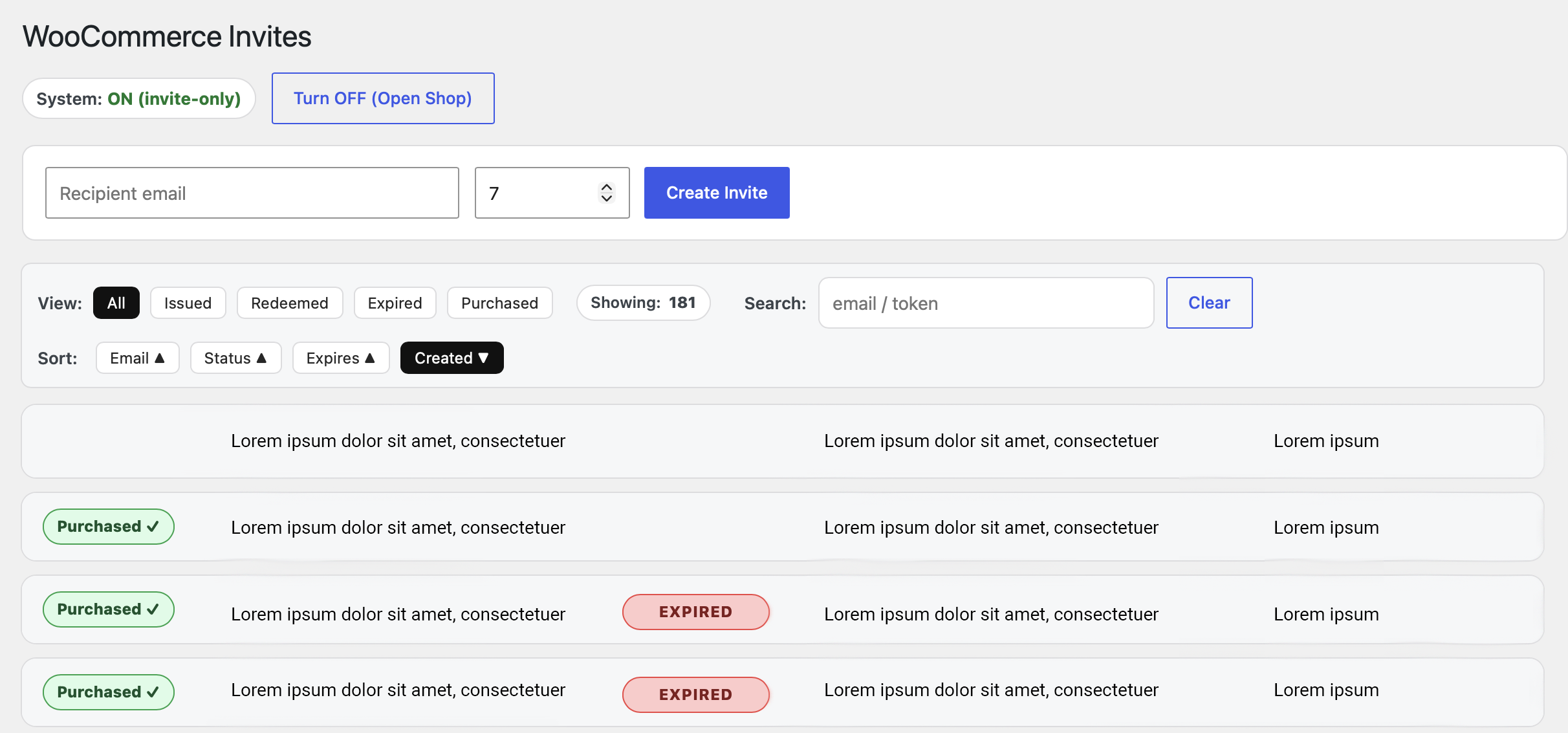Sort invites by Email ascending
Image resolution: width=1568 pixels, height=733 pixels.
pos(137,358)
